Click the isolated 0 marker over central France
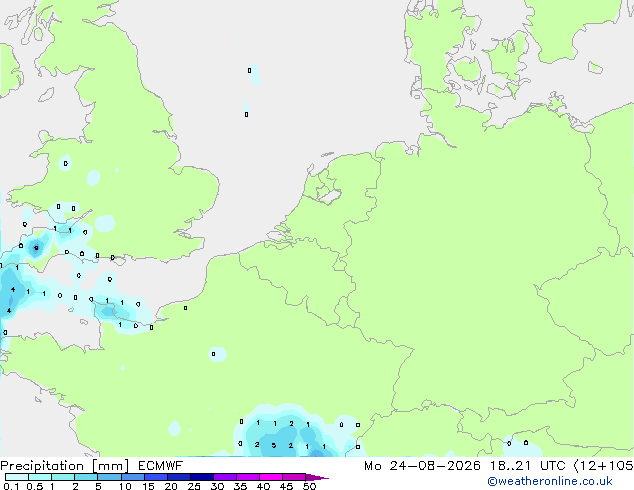This screenshot has width=634, height=490. point(213,354)
